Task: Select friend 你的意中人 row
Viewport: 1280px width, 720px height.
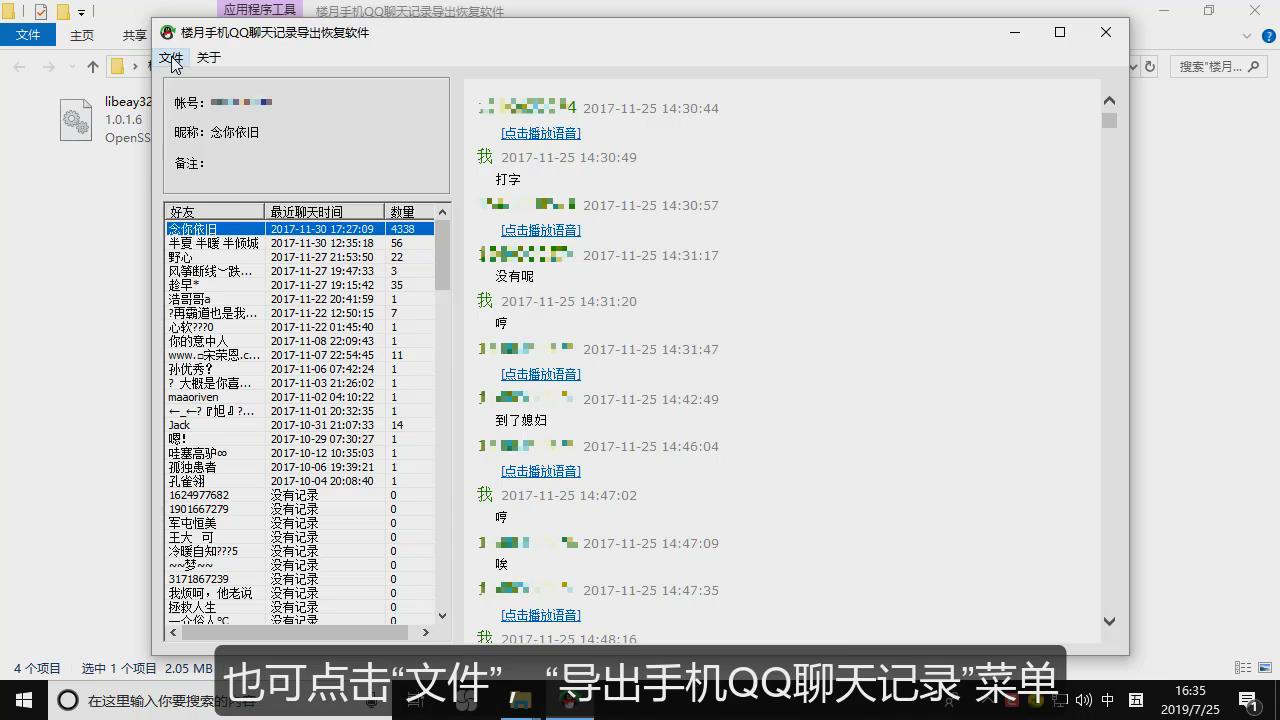Action: pos(300,341)
